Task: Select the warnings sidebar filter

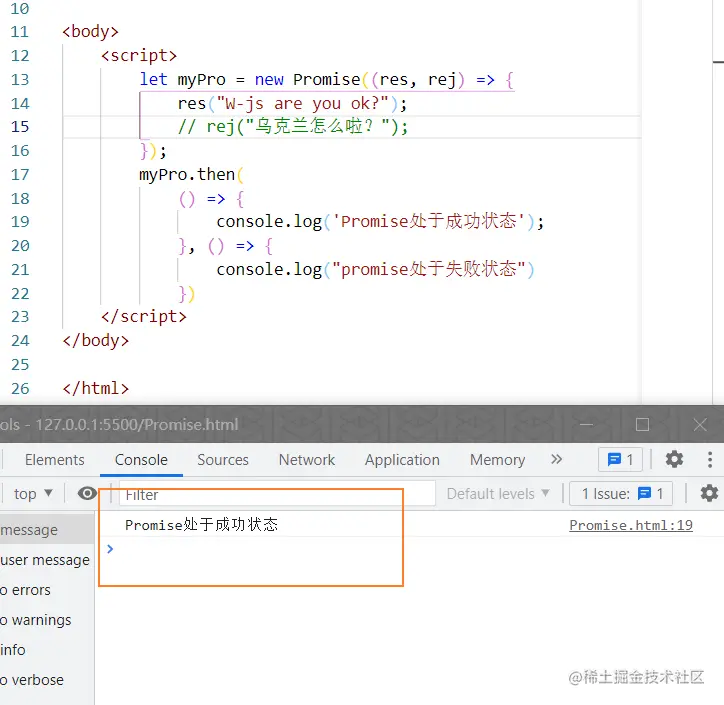Action: [x=47, y=620]
